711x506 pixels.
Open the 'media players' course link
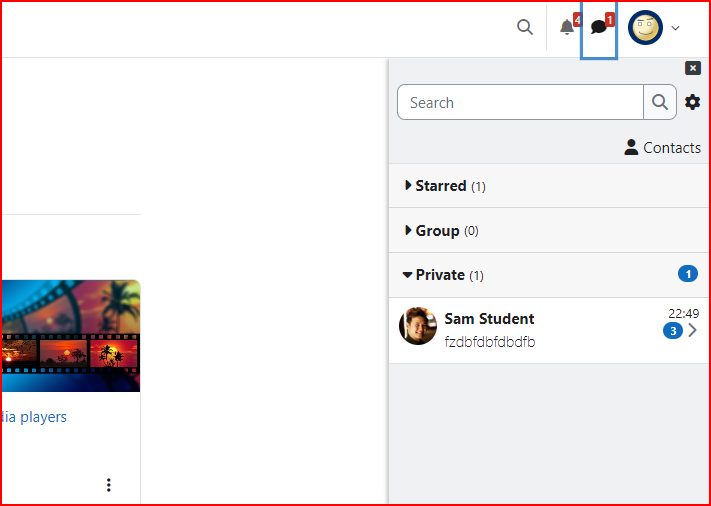coord(34,417)
